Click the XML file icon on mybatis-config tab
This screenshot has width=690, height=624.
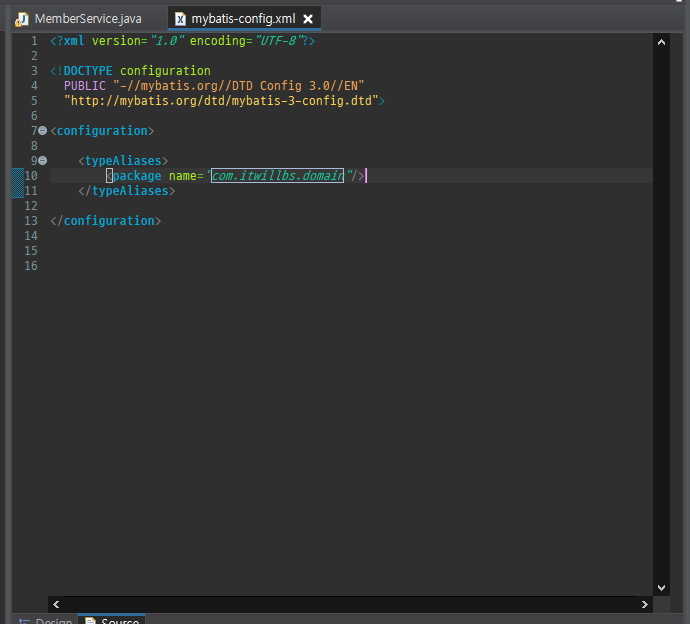click(180, 19)
